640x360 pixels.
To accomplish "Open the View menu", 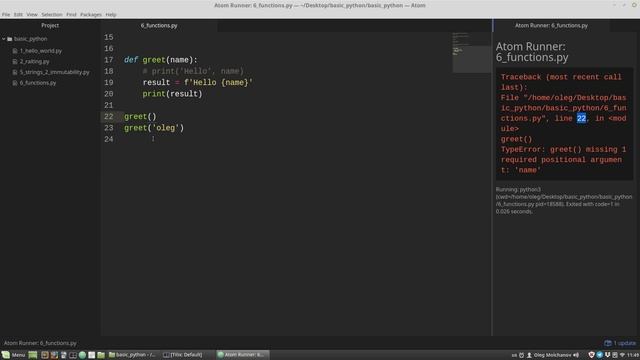I will coord(32,14).
